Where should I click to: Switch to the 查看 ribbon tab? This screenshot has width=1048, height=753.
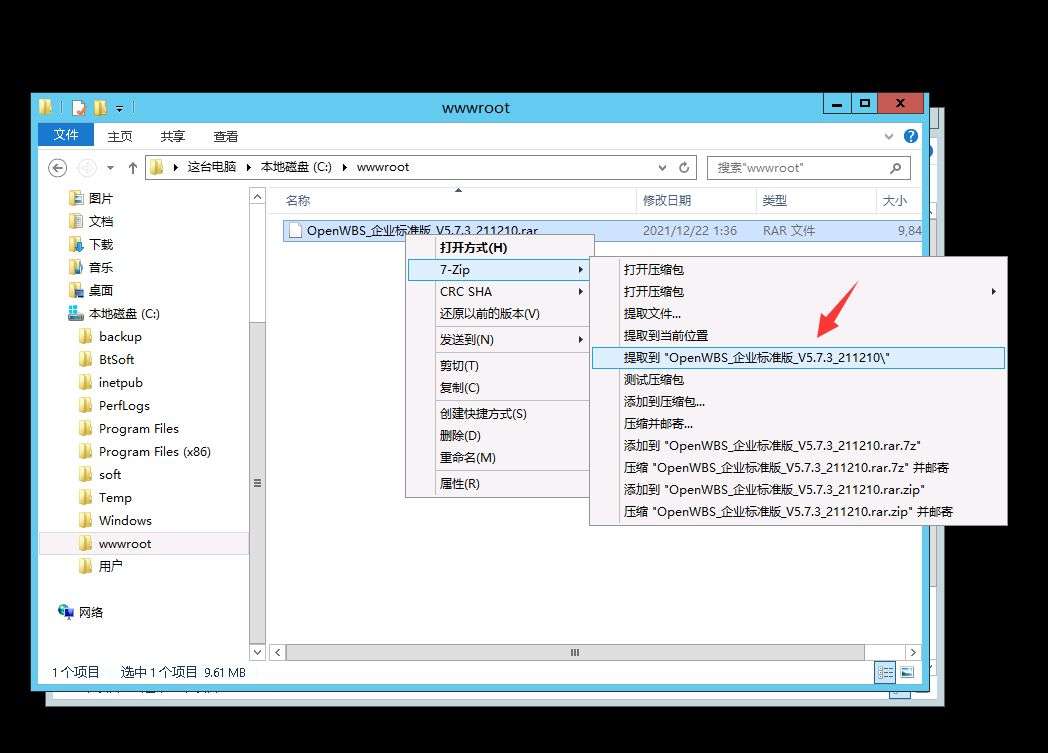[x=225, y=136]
